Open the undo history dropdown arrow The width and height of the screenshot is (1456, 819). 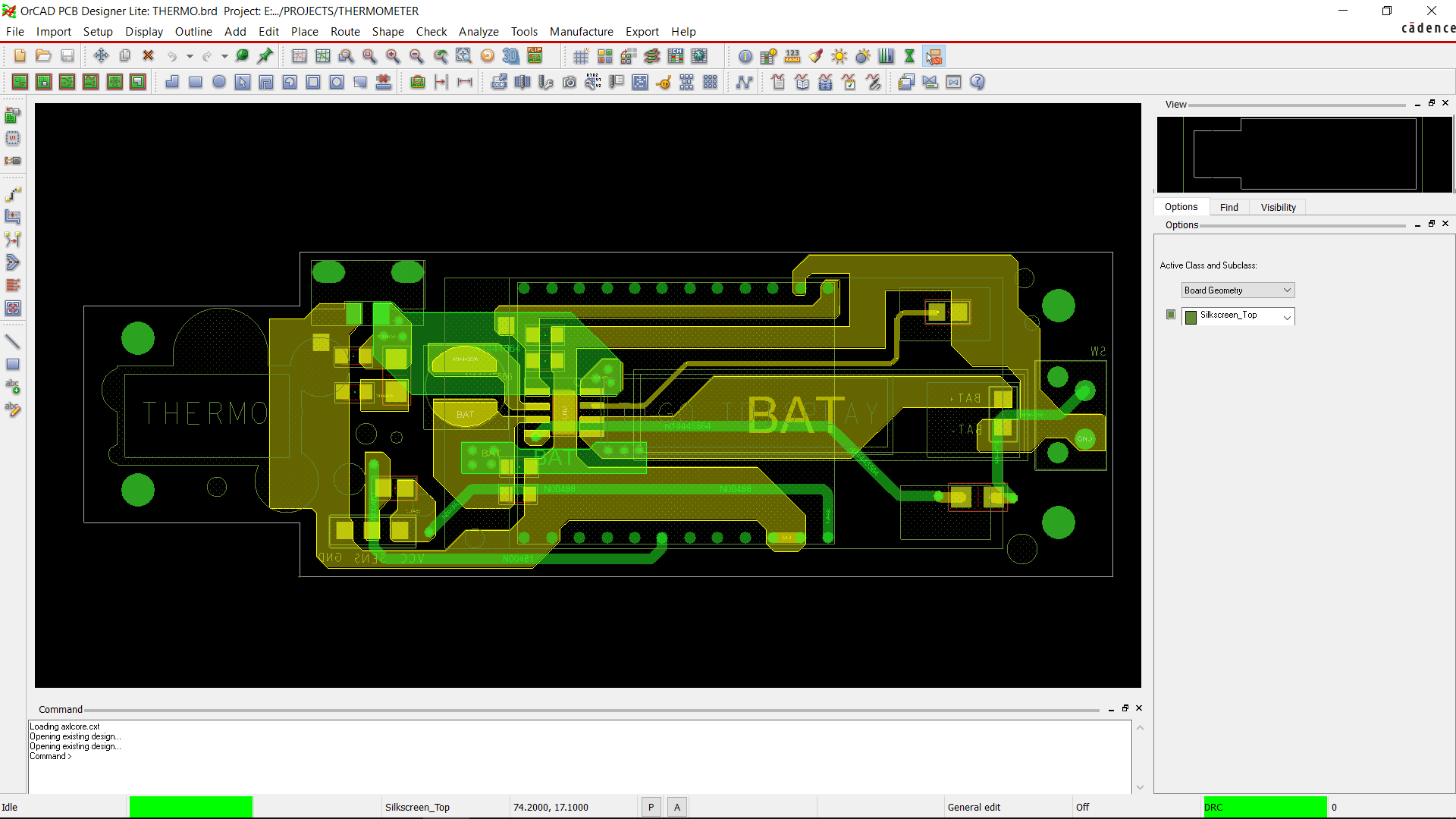[x=190, y=56]
